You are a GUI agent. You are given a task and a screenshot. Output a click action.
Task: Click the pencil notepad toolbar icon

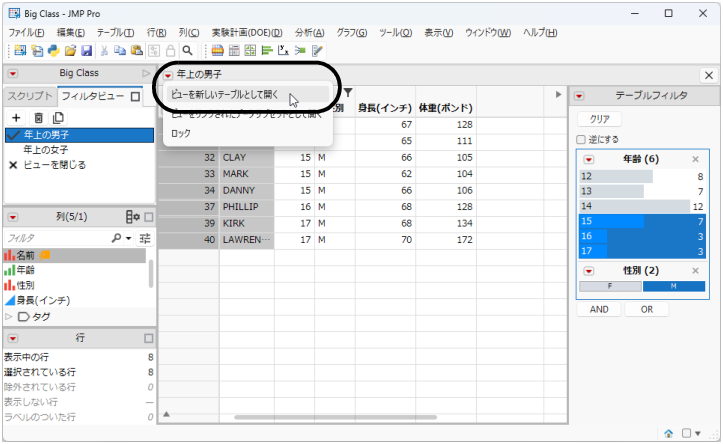click(x=317, y=50)
